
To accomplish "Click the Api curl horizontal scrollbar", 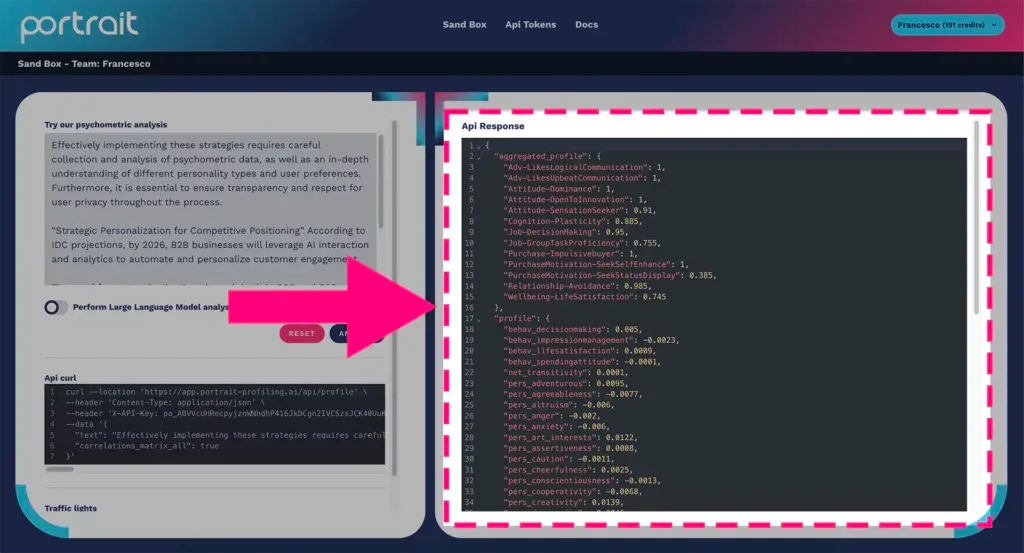I will pos(60,469).
